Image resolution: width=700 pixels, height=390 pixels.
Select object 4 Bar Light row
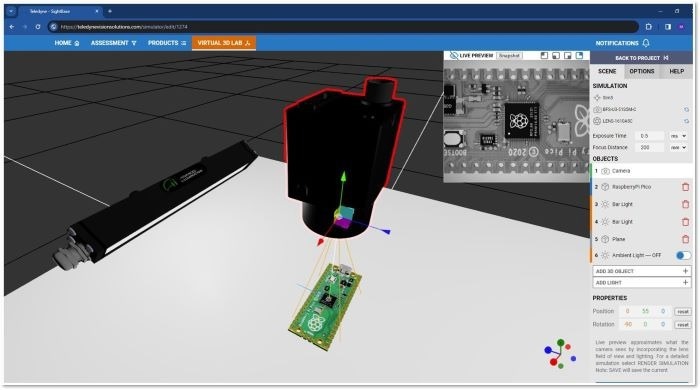coord(642,222)
